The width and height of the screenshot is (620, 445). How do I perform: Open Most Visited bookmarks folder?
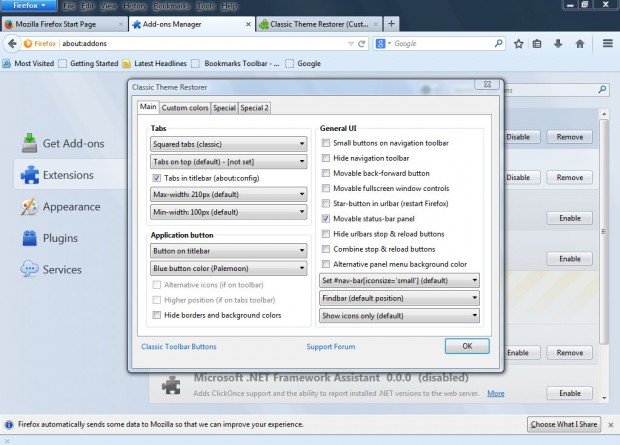click(28, 63)
